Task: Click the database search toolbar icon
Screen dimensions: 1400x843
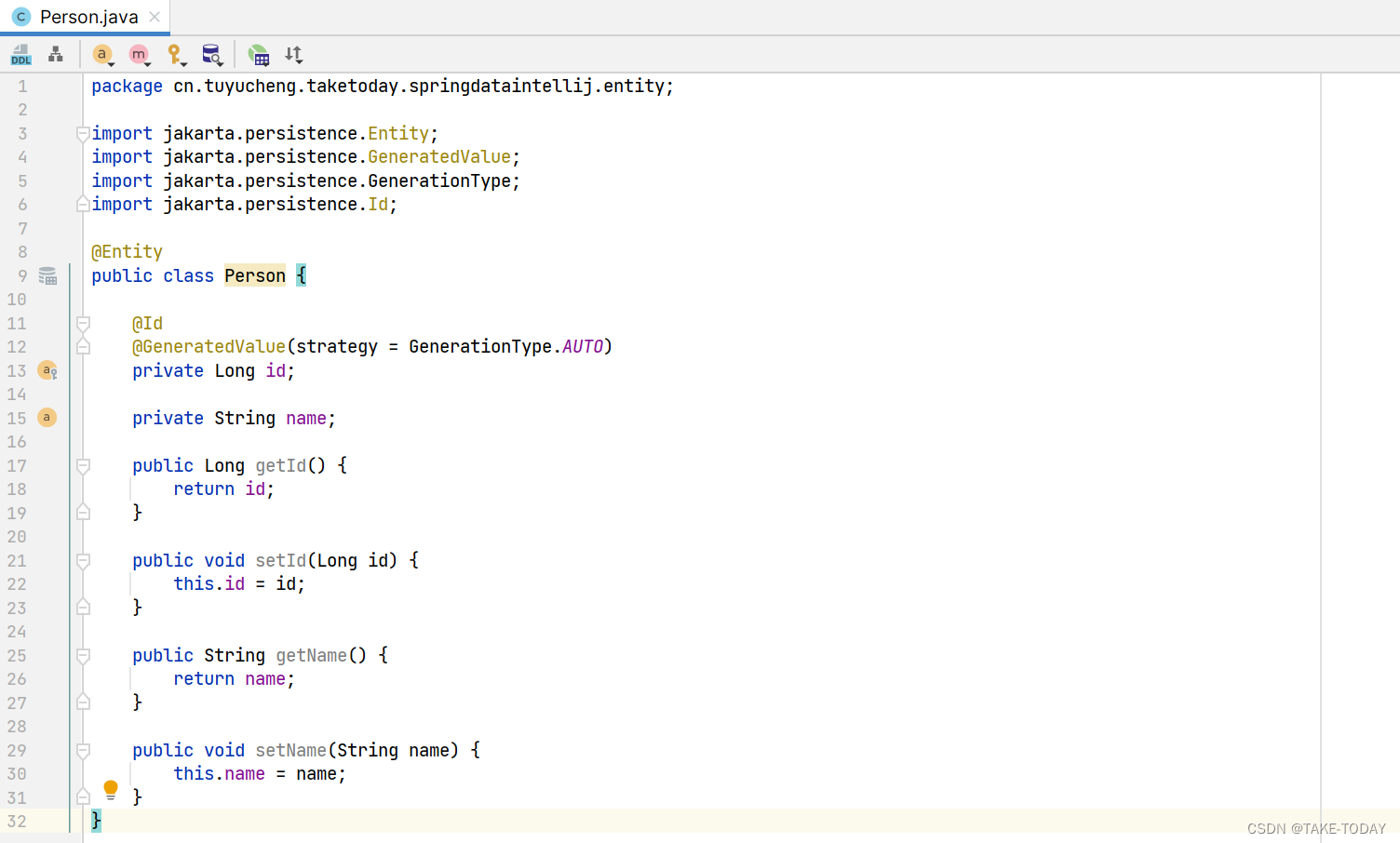Action: tap(212, 55)
